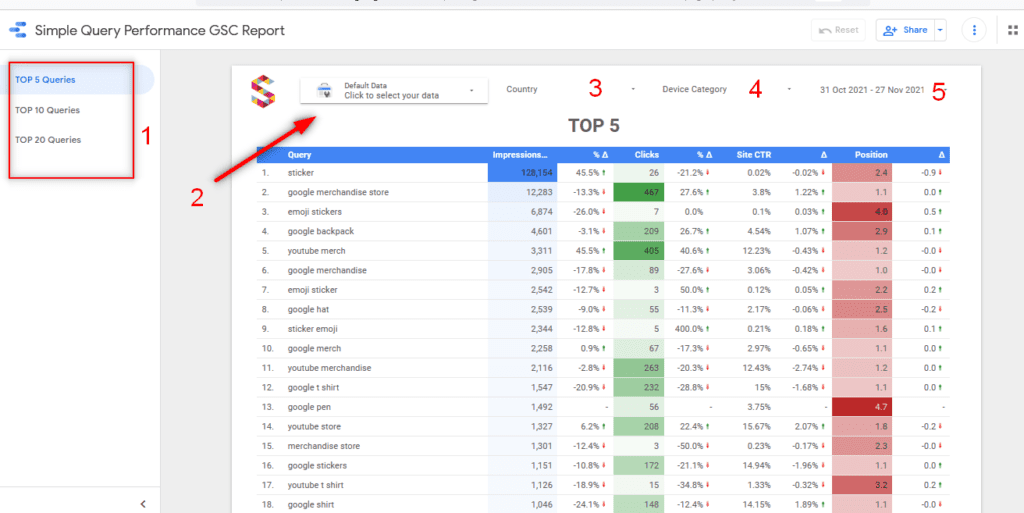Click the 263 clicks cell

[x=639, y=368]
